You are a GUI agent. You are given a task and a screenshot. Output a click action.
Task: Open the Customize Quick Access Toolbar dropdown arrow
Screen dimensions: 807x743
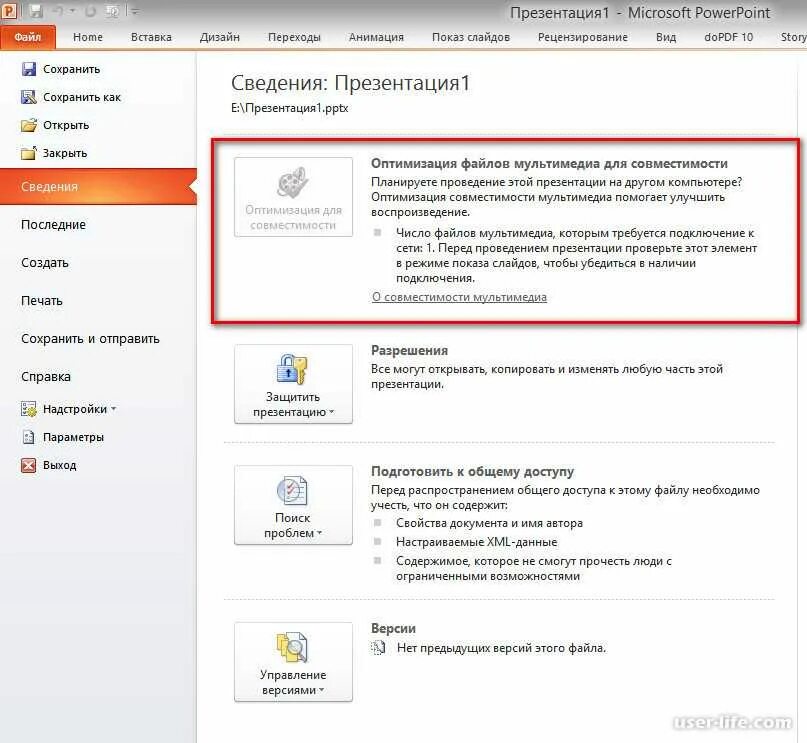point(135,11)
